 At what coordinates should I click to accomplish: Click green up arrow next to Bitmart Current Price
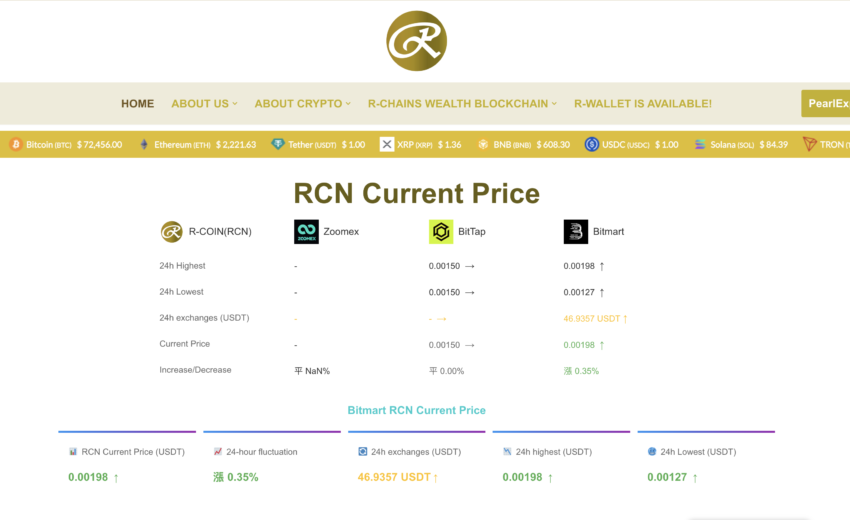coord(602,345)
